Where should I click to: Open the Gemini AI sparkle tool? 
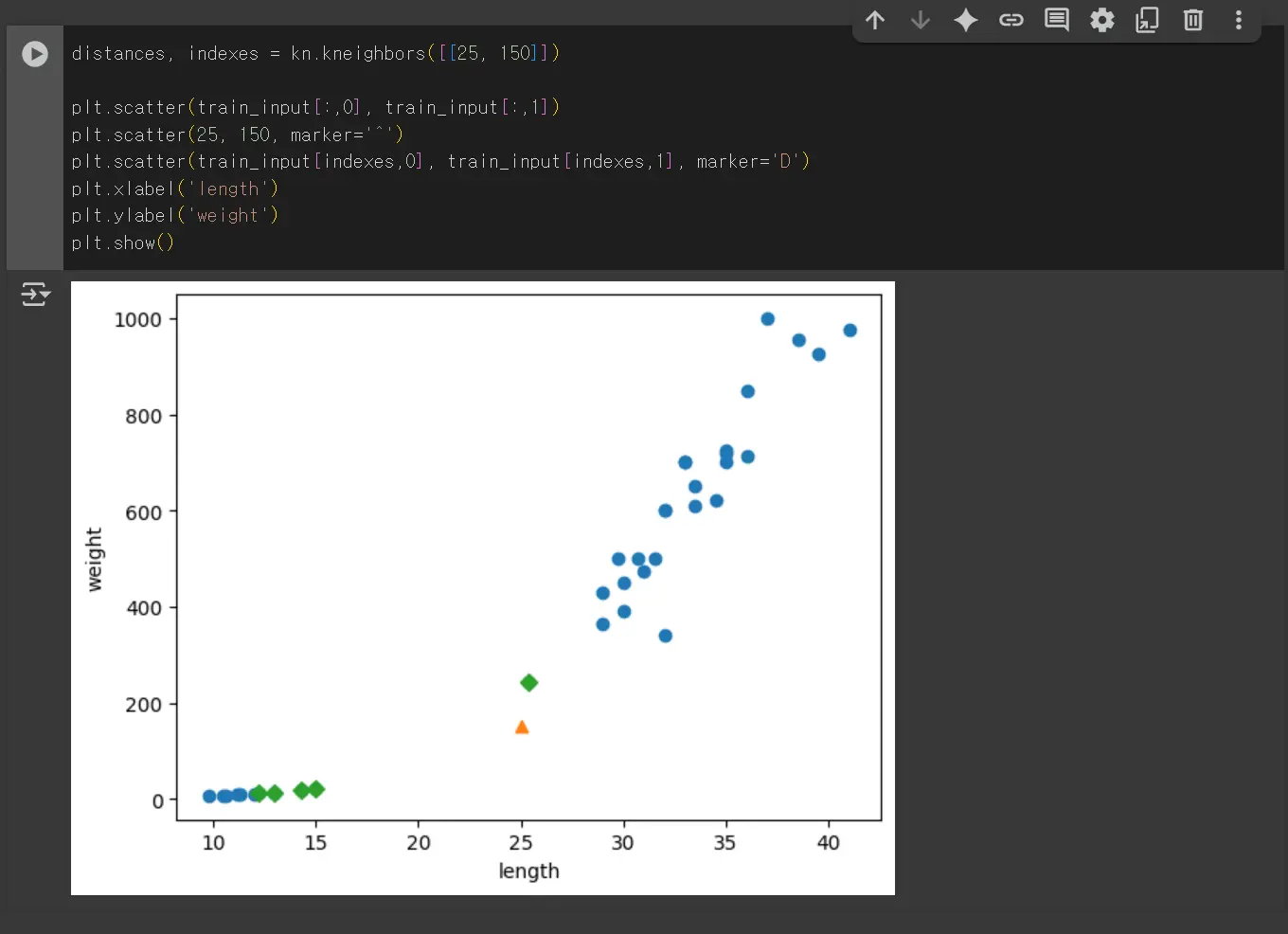point(966,20)
